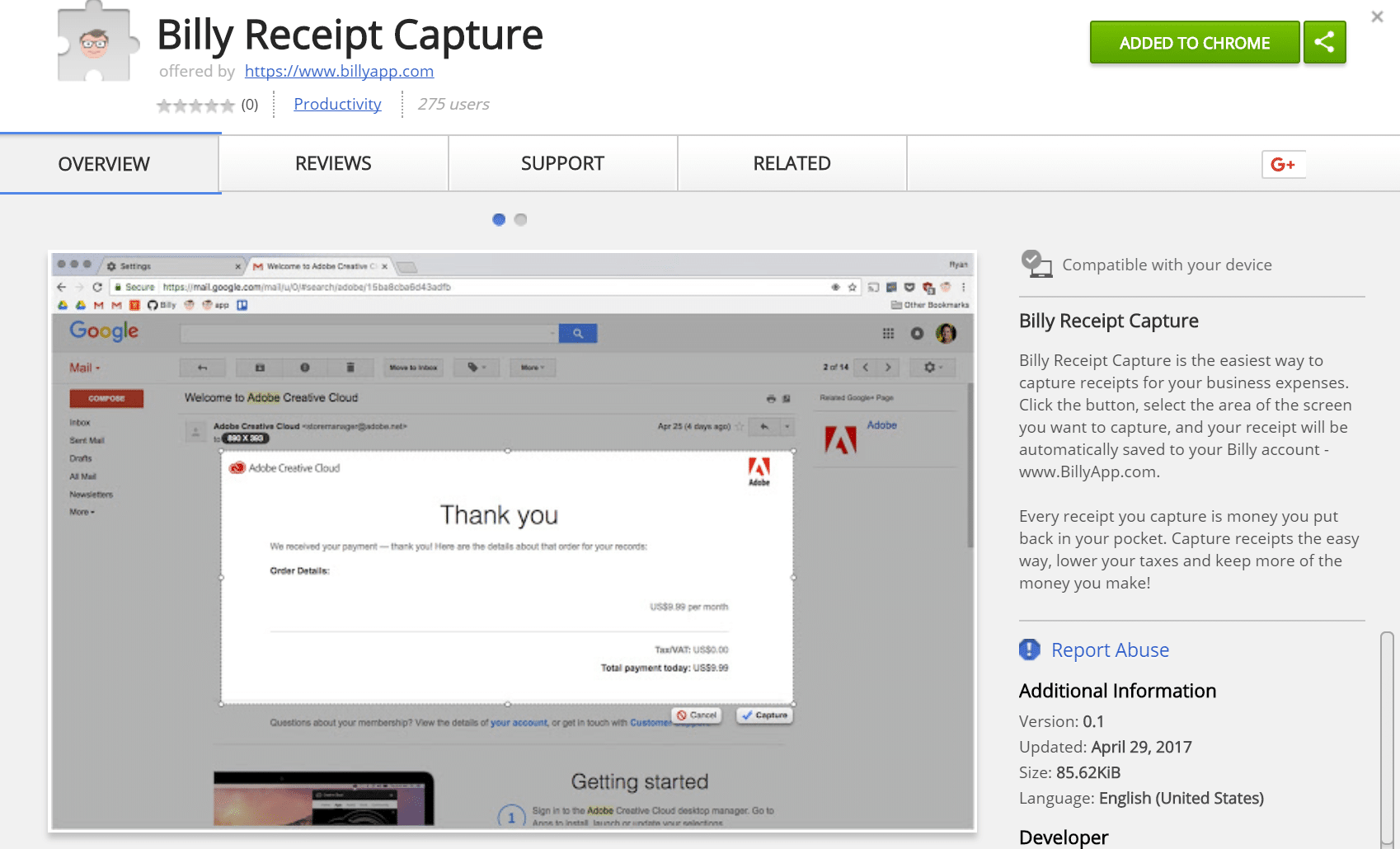
Task: Switch to the OVERVIEW tab
Action: tap(110, 164)
